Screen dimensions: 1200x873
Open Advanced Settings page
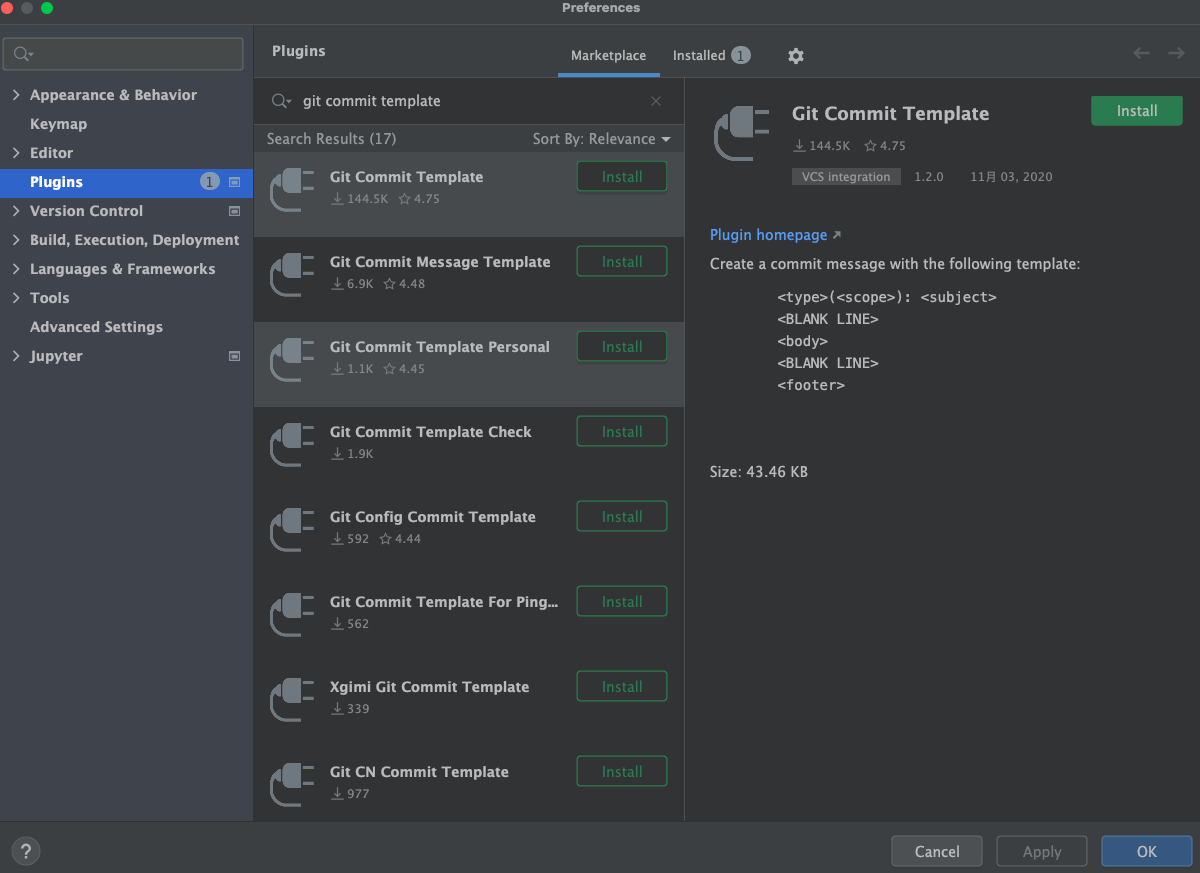[x=96, y=327]
